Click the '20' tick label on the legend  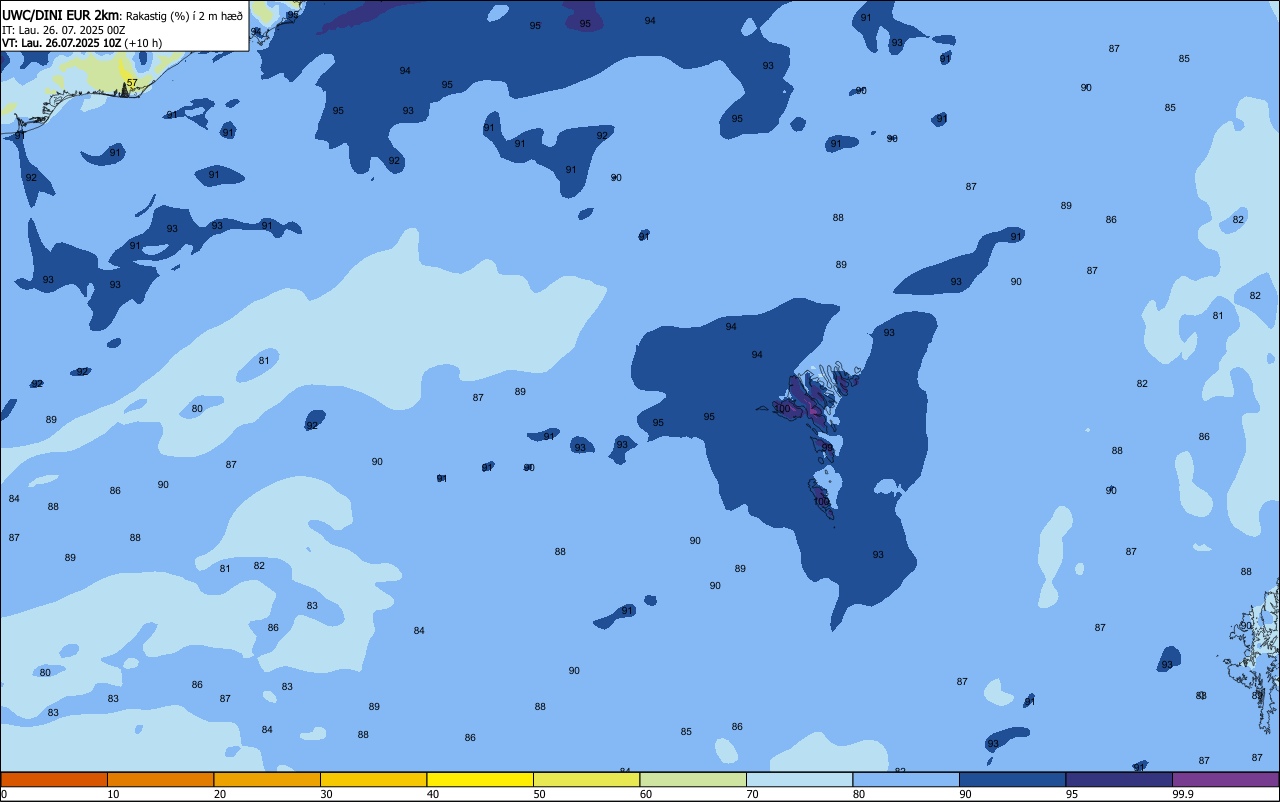pos(220,794)
